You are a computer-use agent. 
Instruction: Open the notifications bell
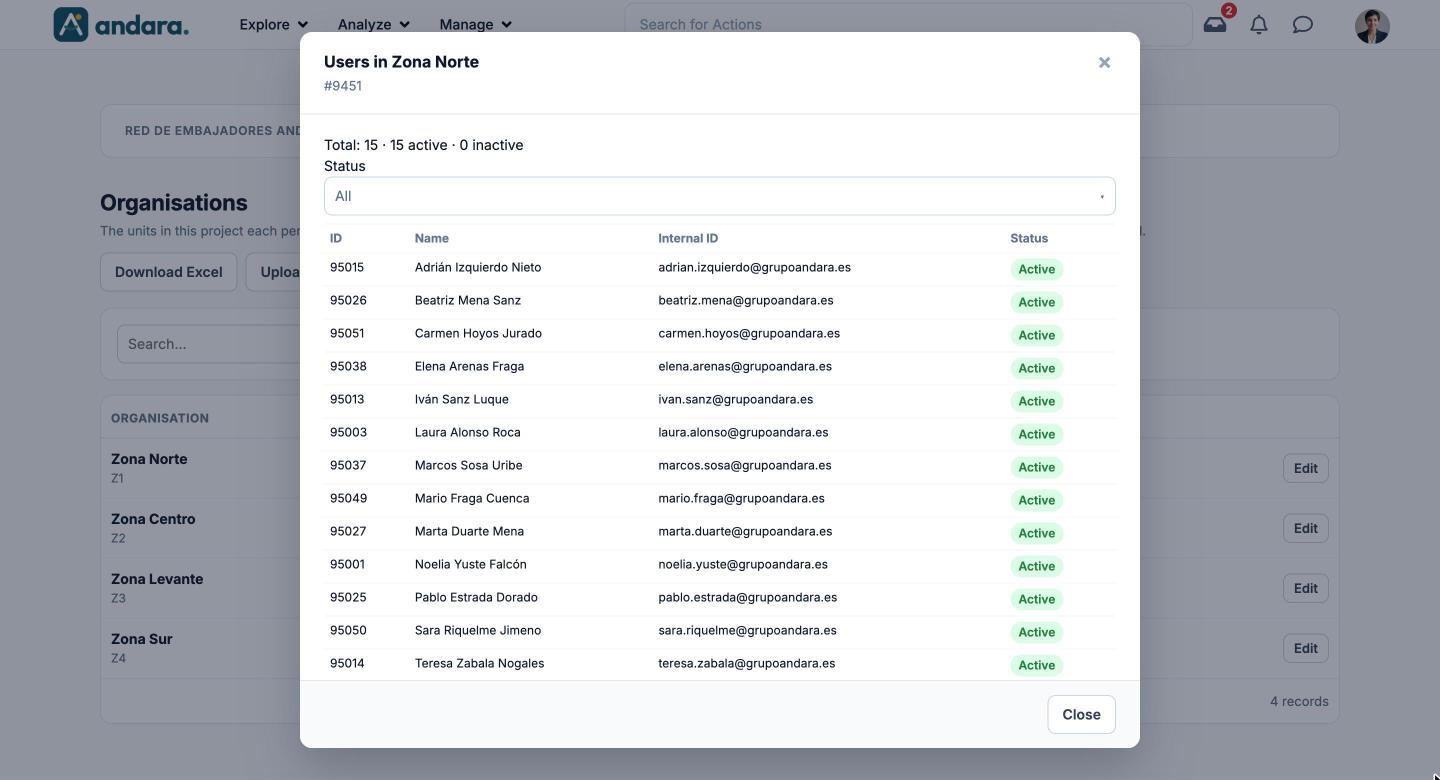[x=1259, y=24]
